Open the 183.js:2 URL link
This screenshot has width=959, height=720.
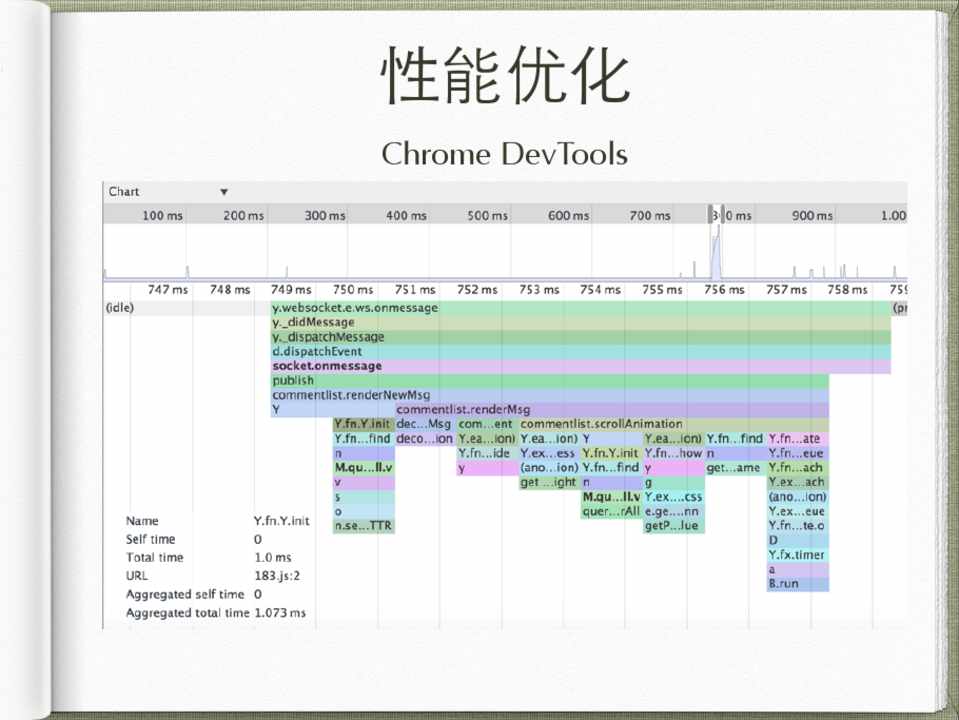pyautogui.click(x=277, y=576)
